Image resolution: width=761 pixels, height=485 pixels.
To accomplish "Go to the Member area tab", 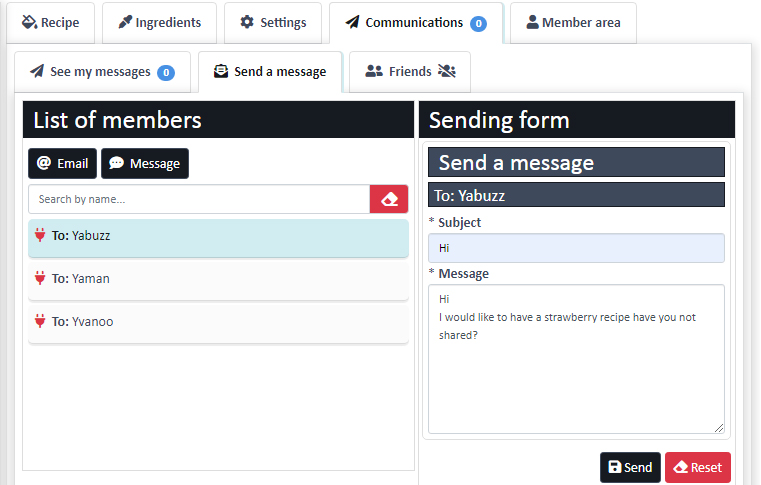I will [x=573, y=23].
